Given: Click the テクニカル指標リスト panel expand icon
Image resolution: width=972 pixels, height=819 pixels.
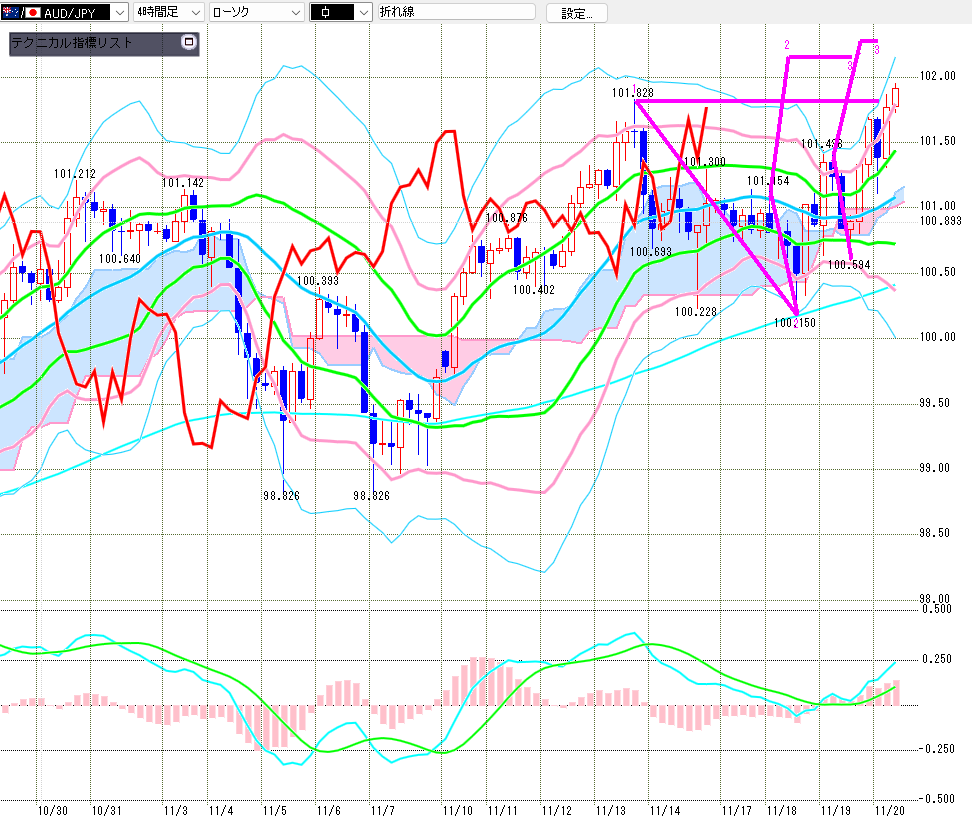Looking at the screenshot, I should pyautogui.click(x=187, y=43).
